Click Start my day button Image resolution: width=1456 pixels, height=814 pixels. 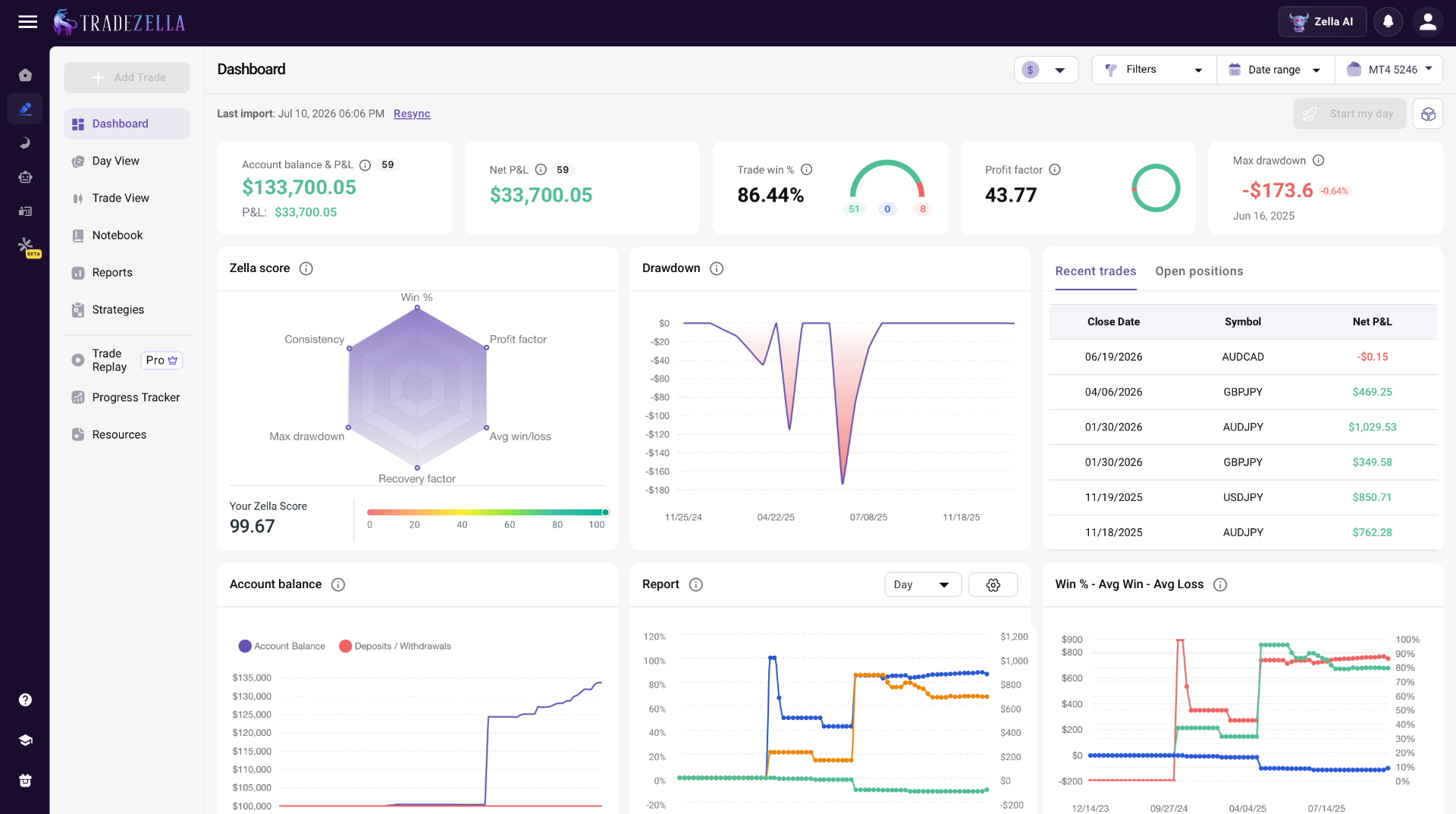pyautogui.click(x=1349, y=114)
